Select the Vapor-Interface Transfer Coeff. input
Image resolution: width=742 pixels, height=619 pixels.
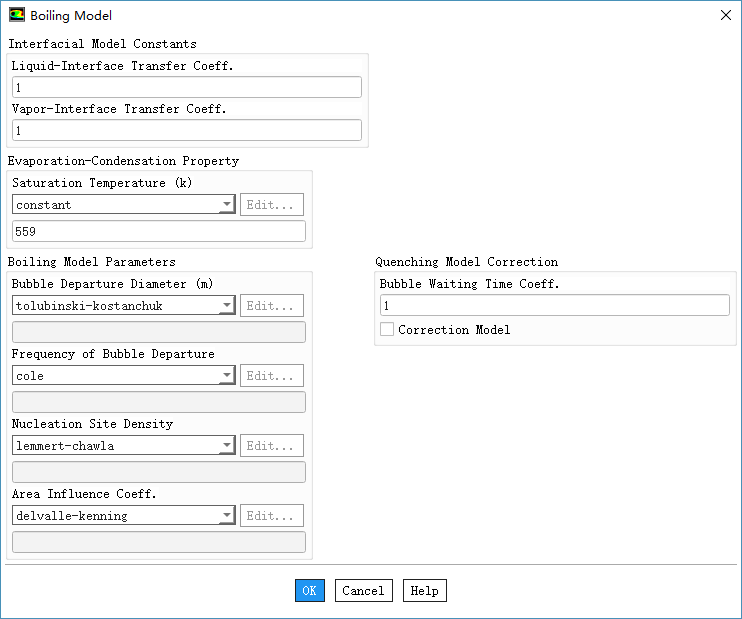pyautogui.click(x=186, y=131)
